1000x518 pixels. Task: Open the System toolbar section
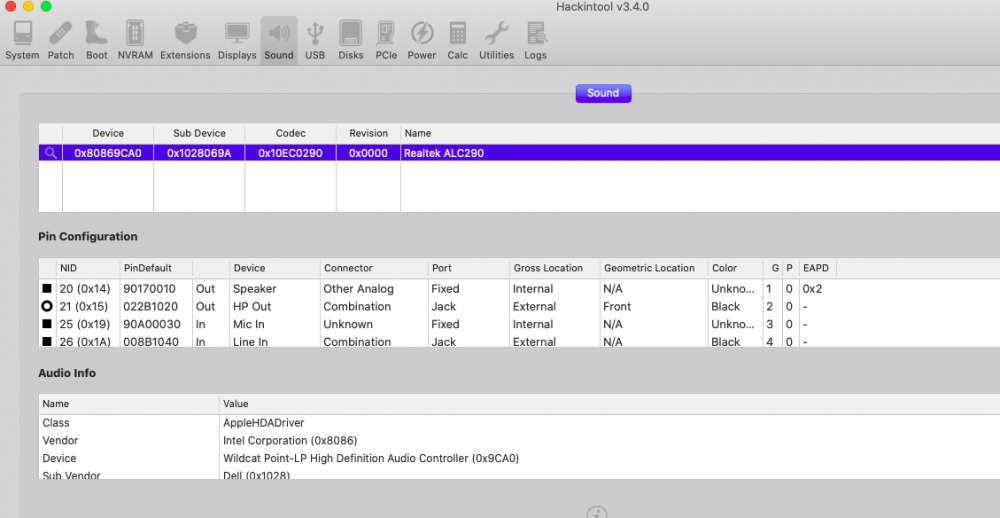(22, 40)
